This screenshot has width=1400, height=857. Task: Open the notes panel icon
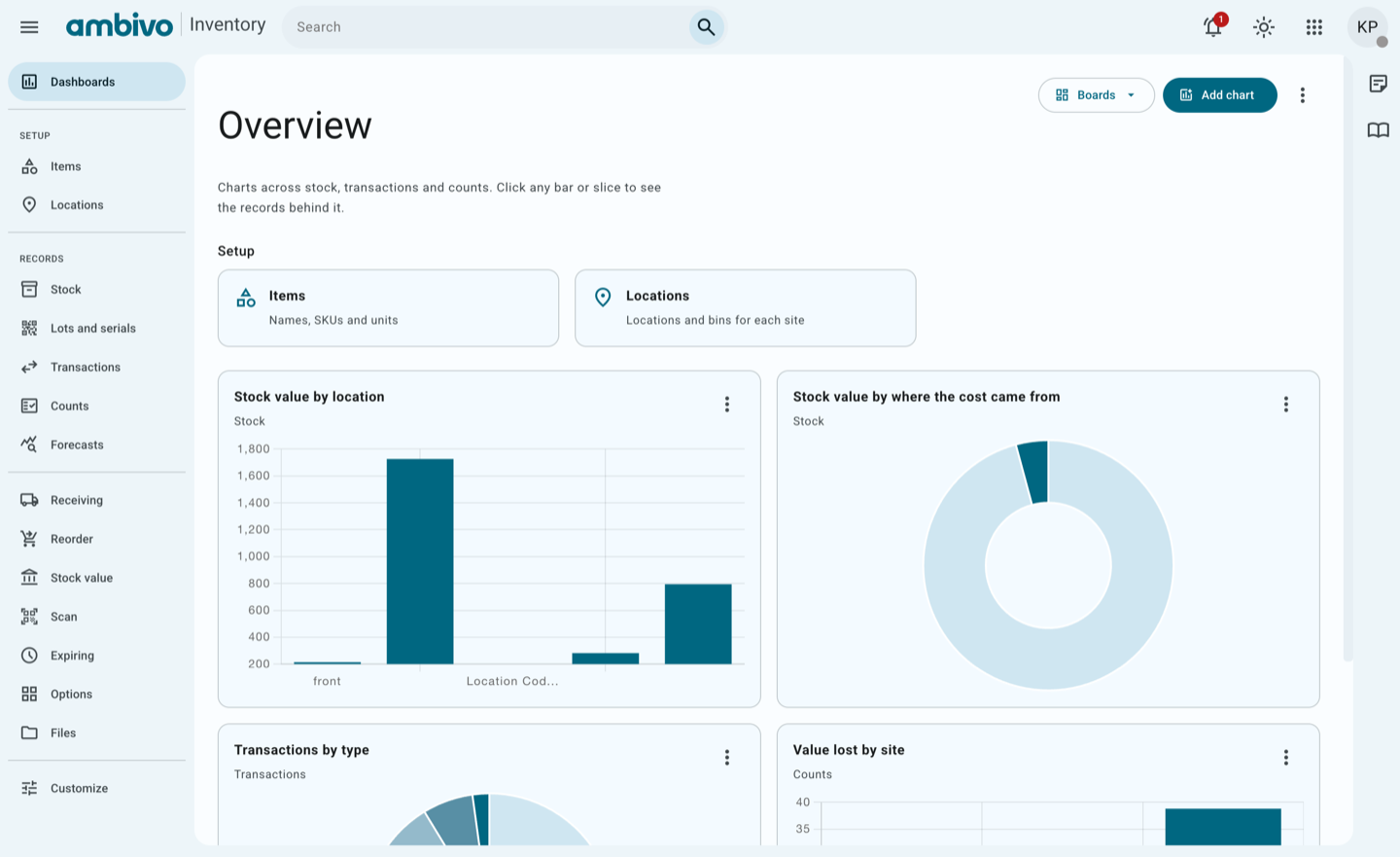click(x=1378, y=84)
